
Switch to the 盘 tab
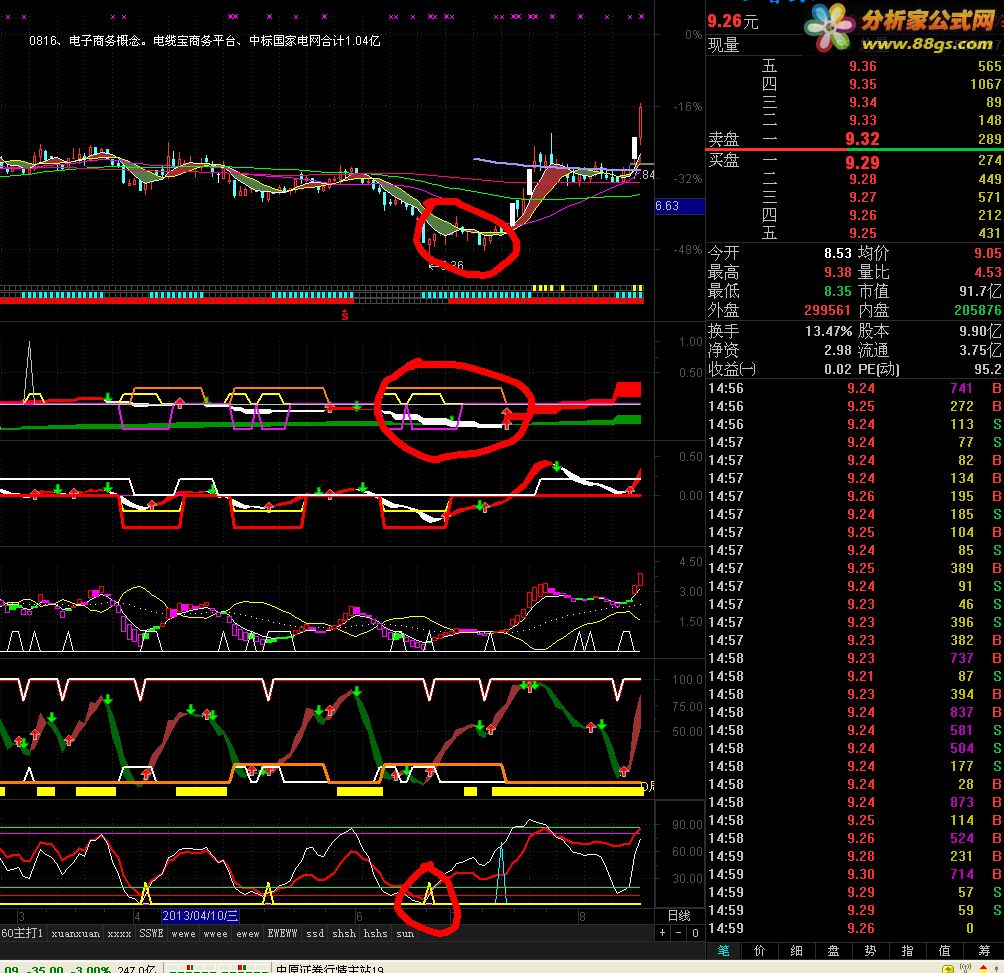[833, 951]
